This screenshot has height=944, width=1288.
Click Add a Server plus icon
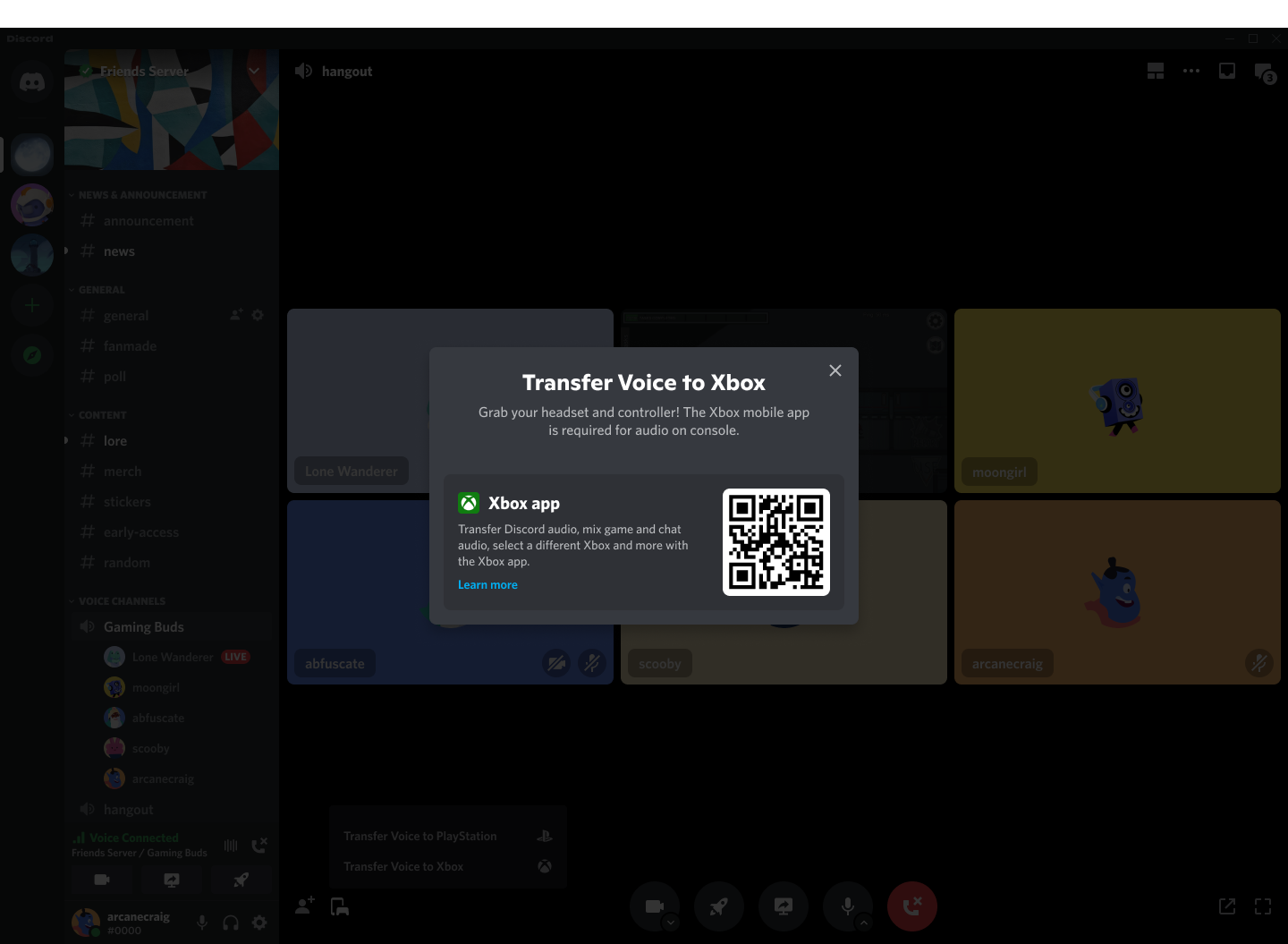[x=32, y=305]
